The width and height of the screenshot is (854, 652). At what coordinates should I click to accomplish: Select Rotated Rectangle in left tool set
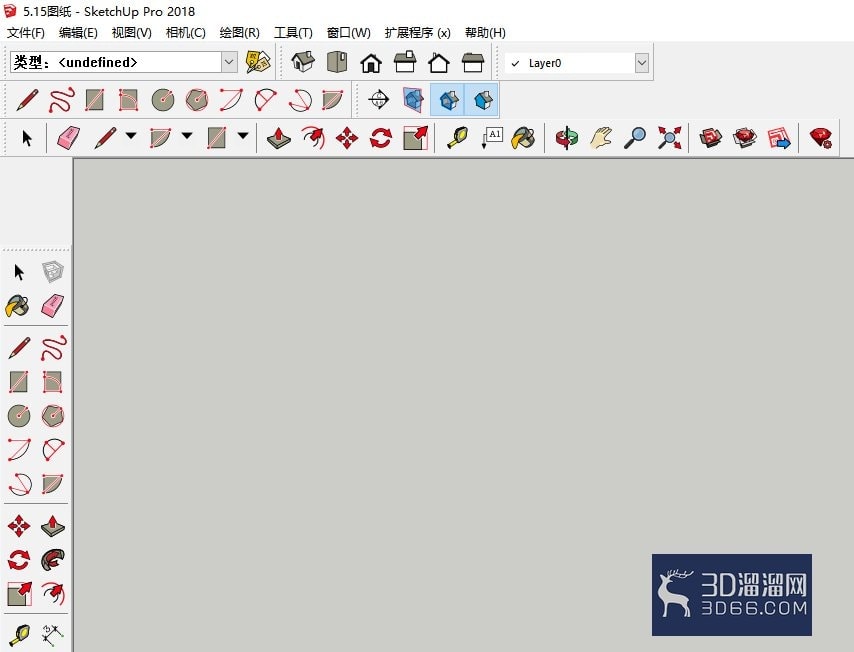(x=53, y=382)
